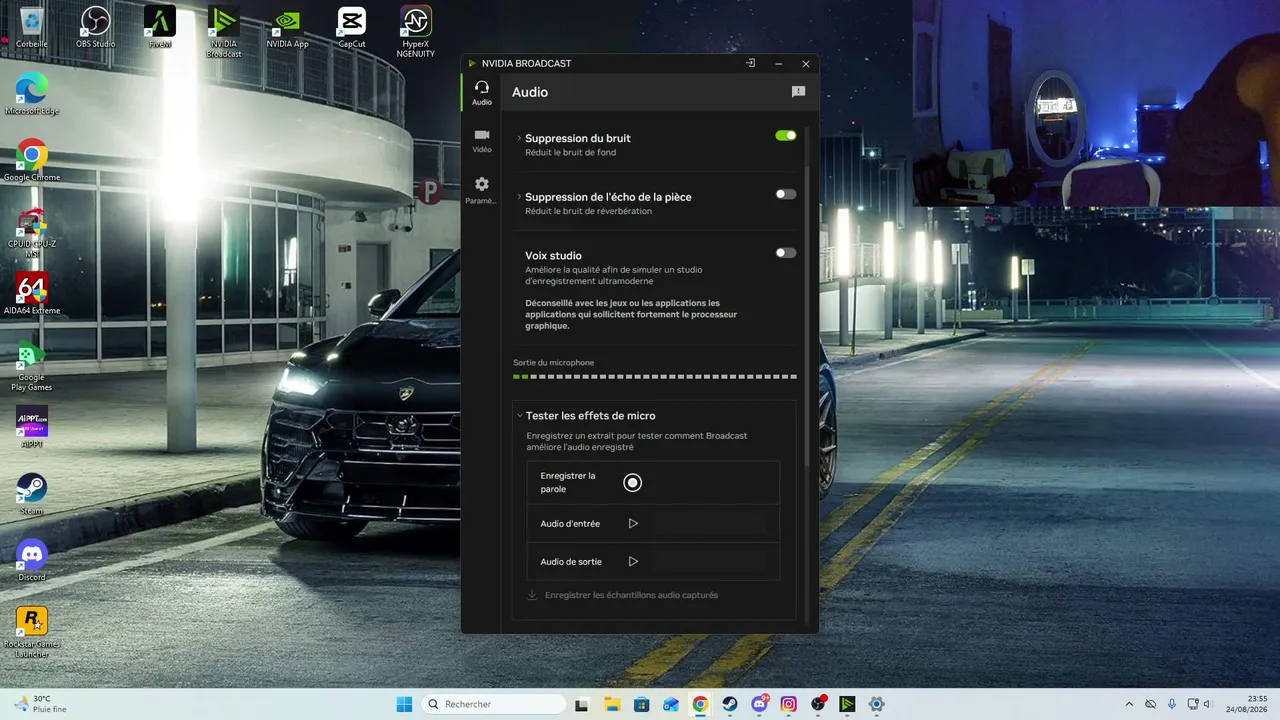Play the Audio d'entrée sample
This screenshot has height=720, width=1280.
point(633,523)
